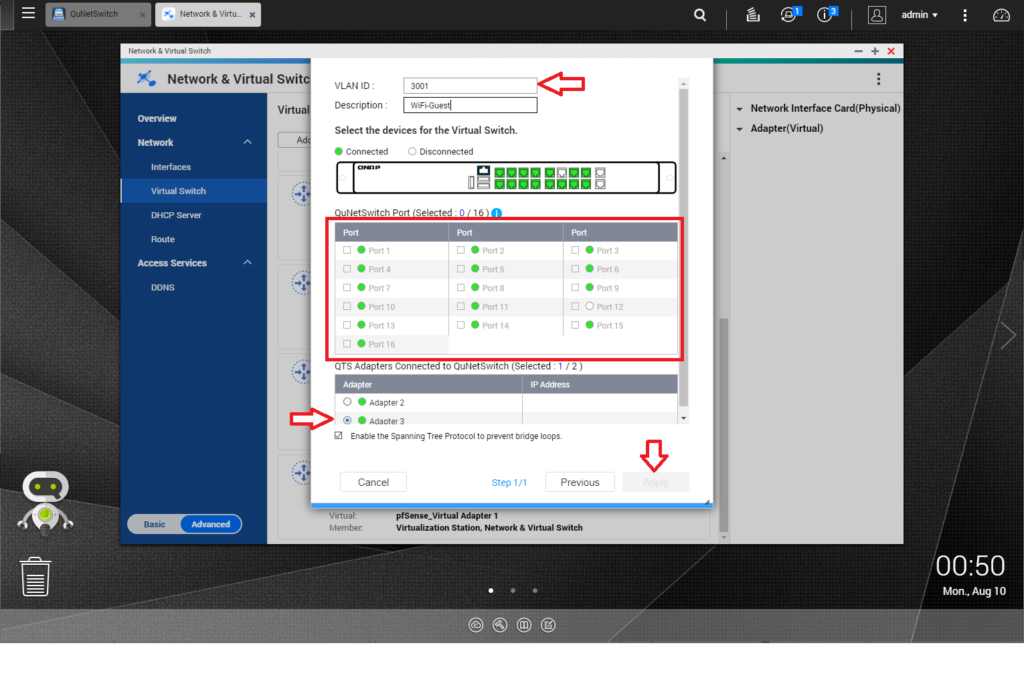
Task: Collapse the Access Services sidebar section
Action: point(248,262)
